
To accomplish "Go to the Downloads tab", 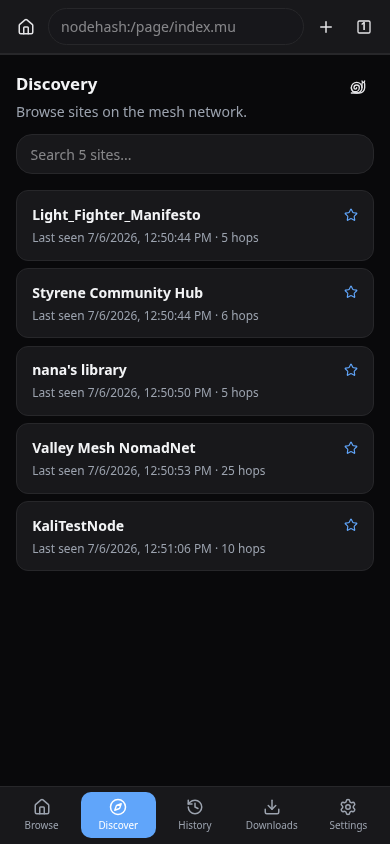I will pos(272,815).
